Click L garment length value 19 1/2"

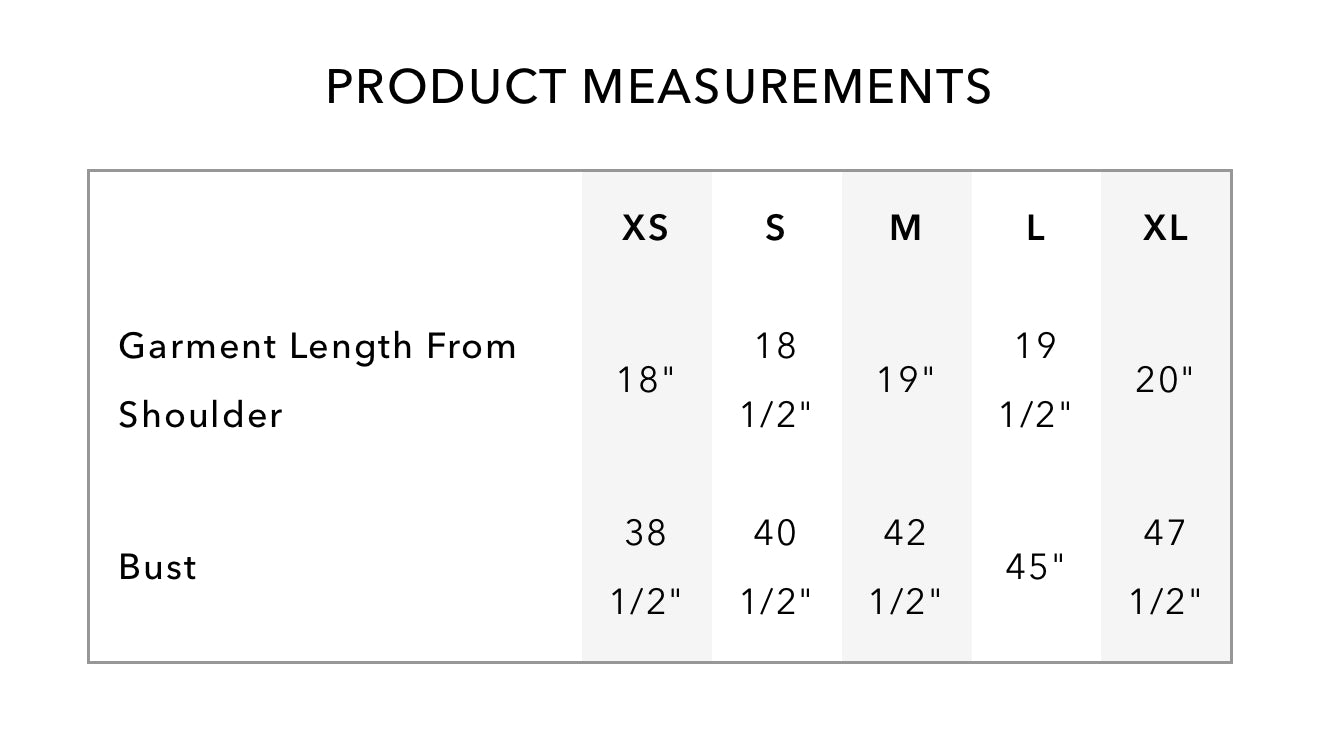pos(1036,380)
